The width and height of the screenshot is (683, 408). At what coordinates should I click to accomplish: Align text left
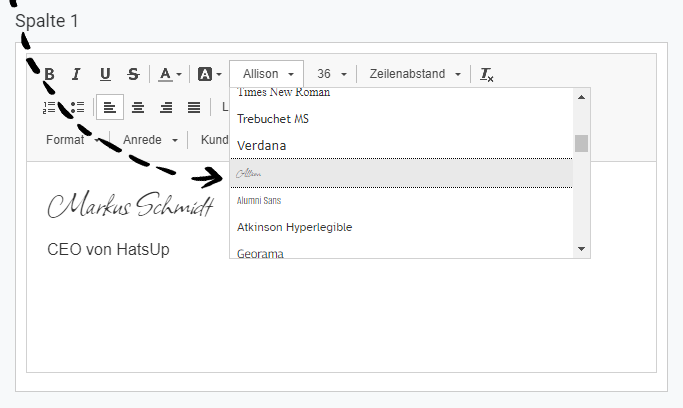pos(110,107)
